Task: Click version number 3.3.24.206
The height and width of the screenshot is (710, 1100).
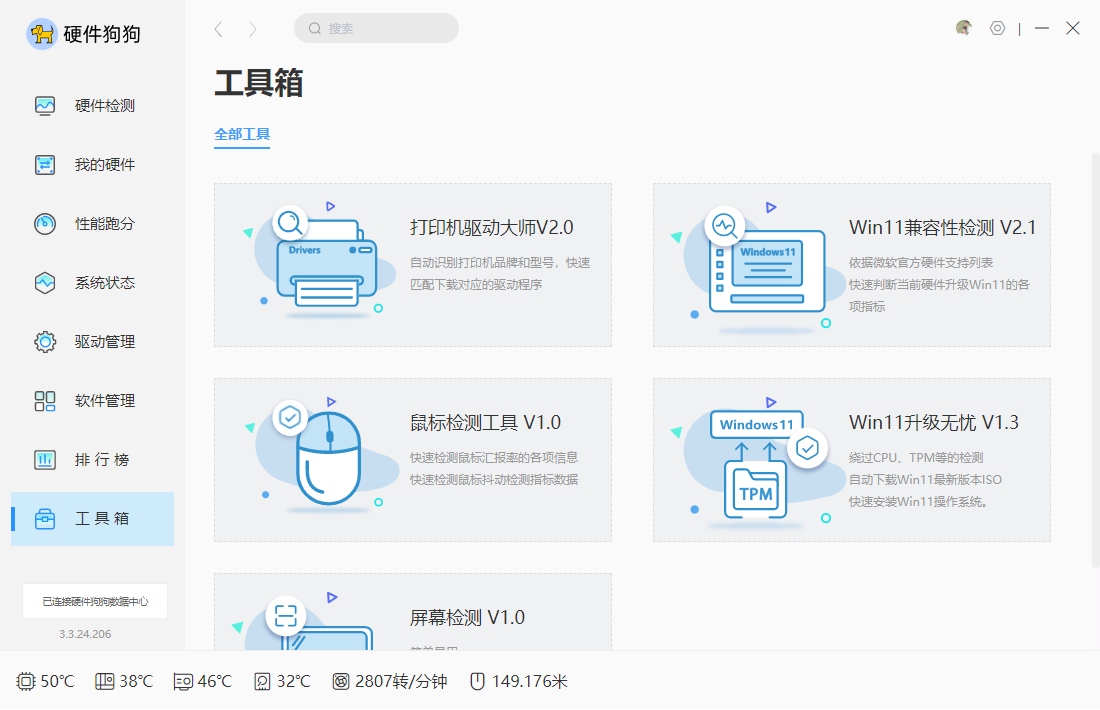Action: pyautogui.click(x=85, y=634)
